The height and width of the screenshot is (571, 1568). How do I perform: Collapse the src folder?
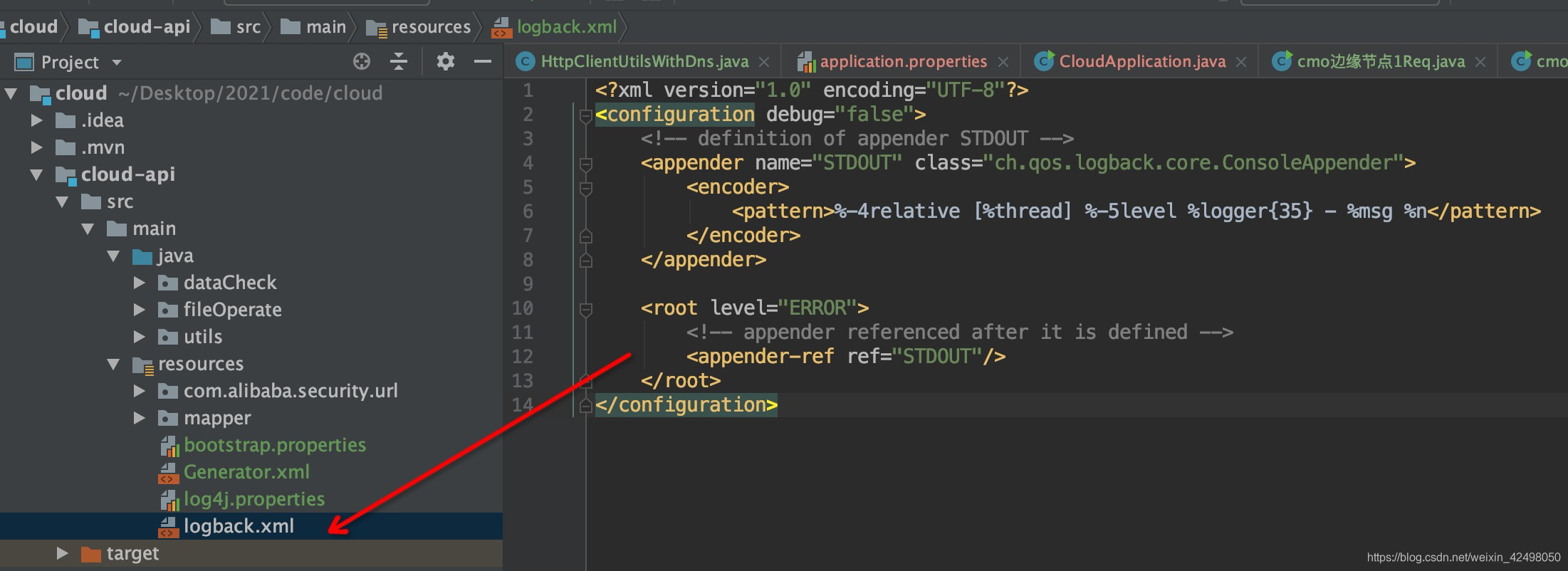pos(63,201)
